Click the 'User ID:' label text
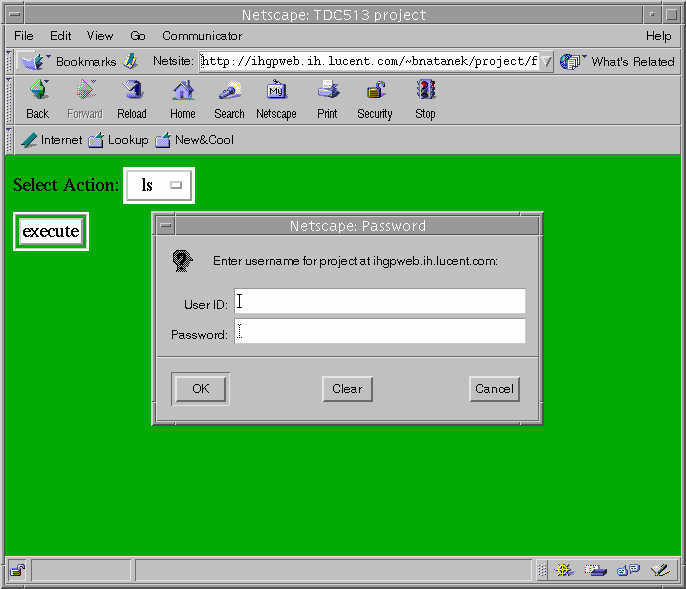The image size is (686, 589). pyautogui.click(x=206, y=305)
